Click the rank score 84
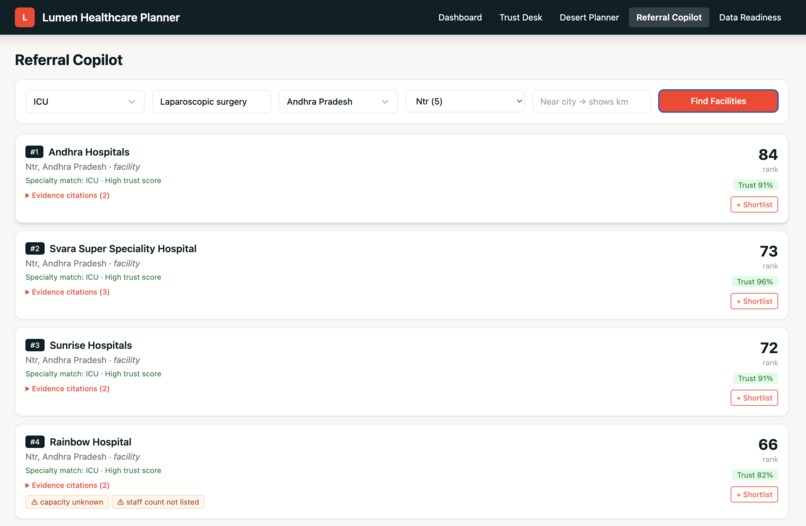The width and height of the screenshot is (806, 526). pyautogui.click(x=768, y=155)
